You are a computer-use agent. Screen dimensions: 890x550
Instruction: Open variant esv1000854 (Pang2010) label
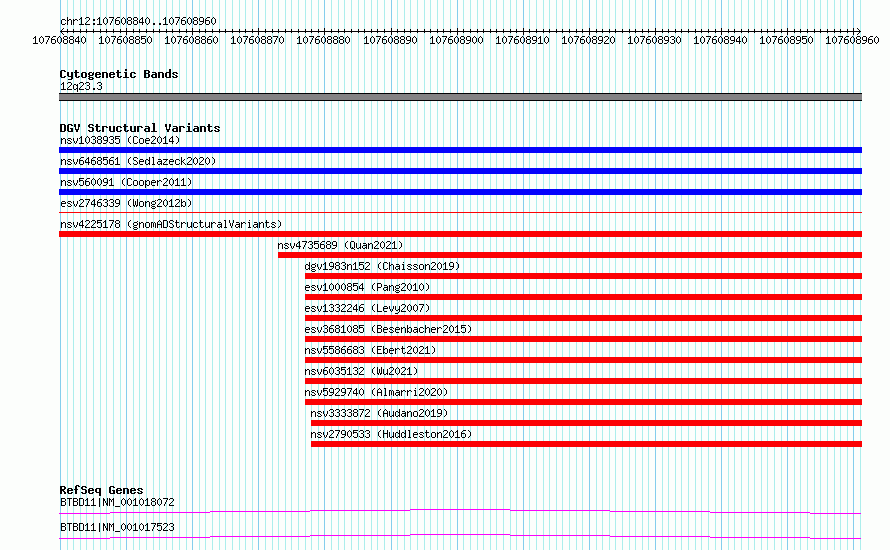click(x=367, y=287)
